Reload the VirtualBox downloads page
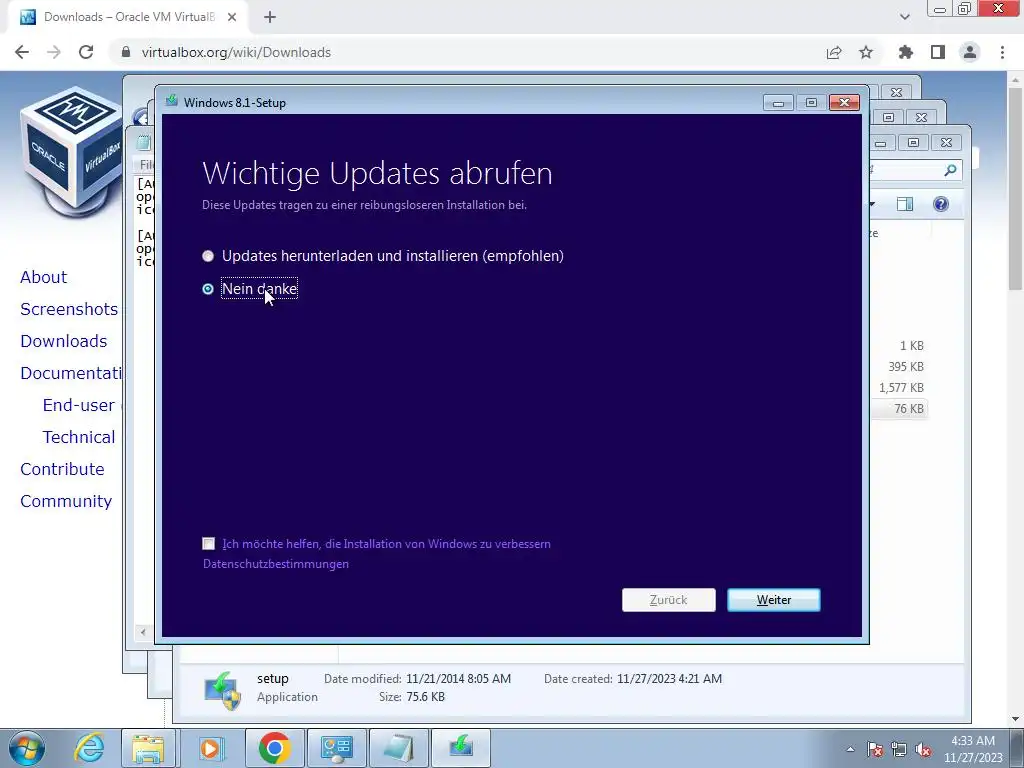The image size is (1024, 768). 86,52
